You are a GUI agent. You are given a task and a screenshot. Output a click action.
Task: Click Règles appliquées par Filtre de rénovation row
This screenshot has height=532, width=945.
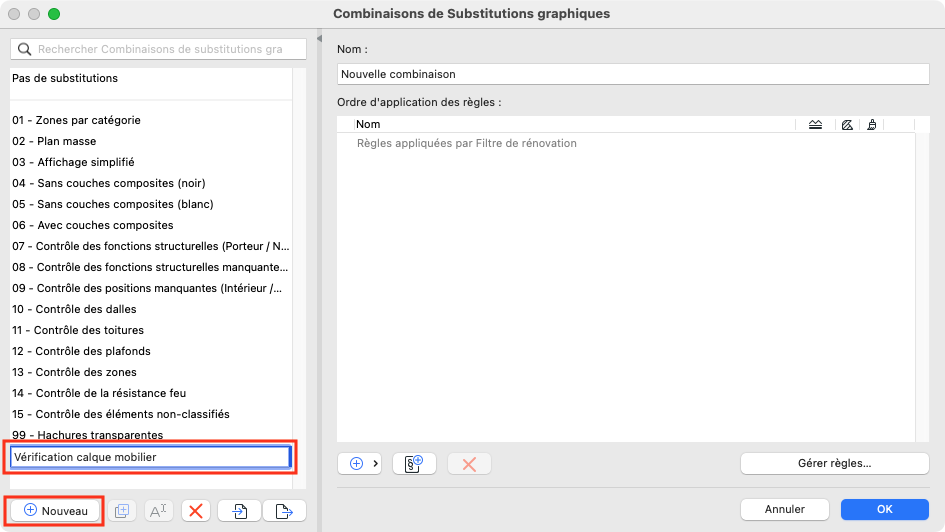pyautogui.click(x=626, y=143)
